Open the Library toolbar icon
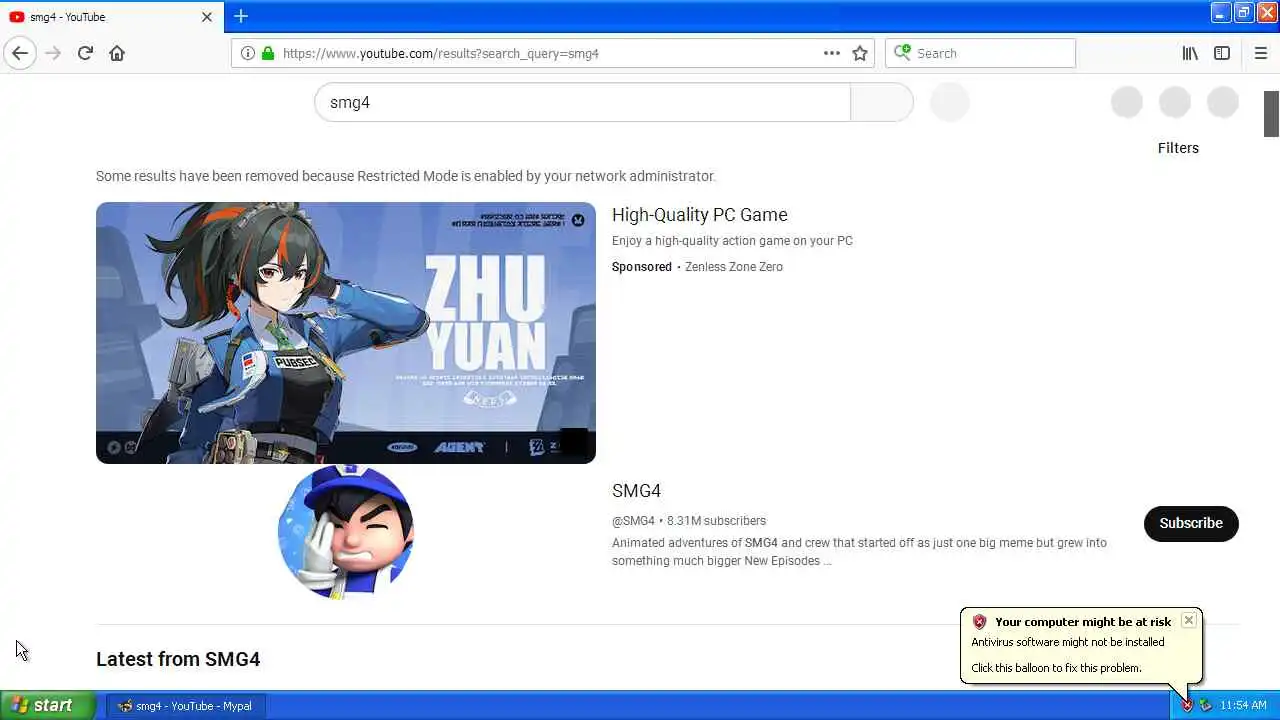1280x720 pixels. pyautogui.click(x=1190, y=53)
